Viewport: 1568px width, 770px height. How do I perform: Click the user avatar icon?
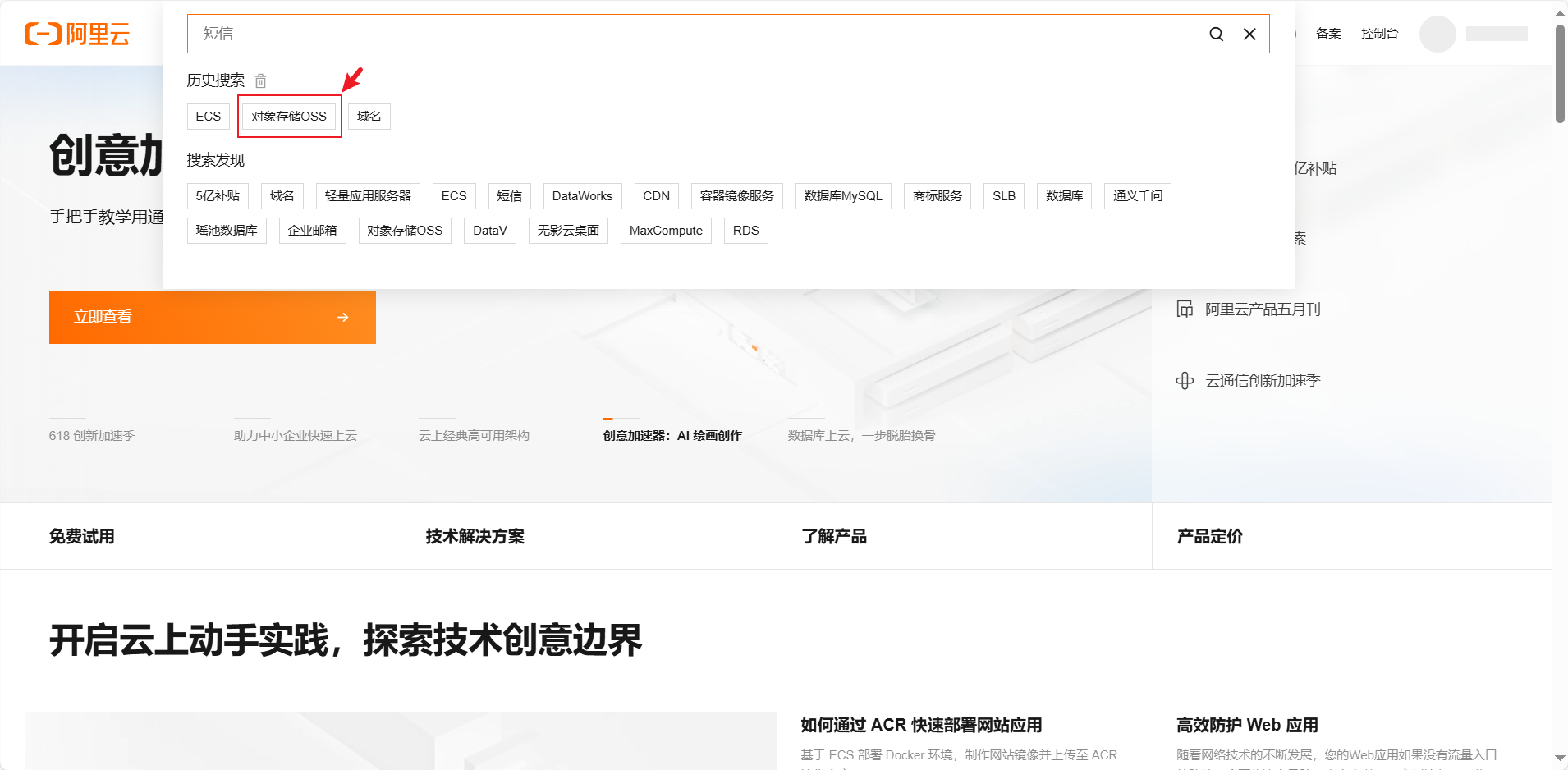click(1437, 34)
